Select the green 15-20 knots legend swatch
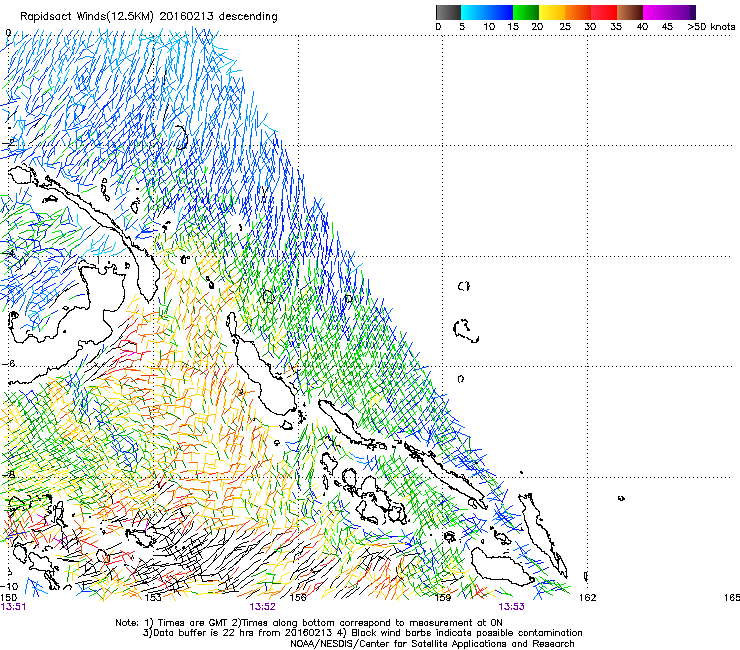The width and height of the screenshot is (740, 650). [526, 12]
